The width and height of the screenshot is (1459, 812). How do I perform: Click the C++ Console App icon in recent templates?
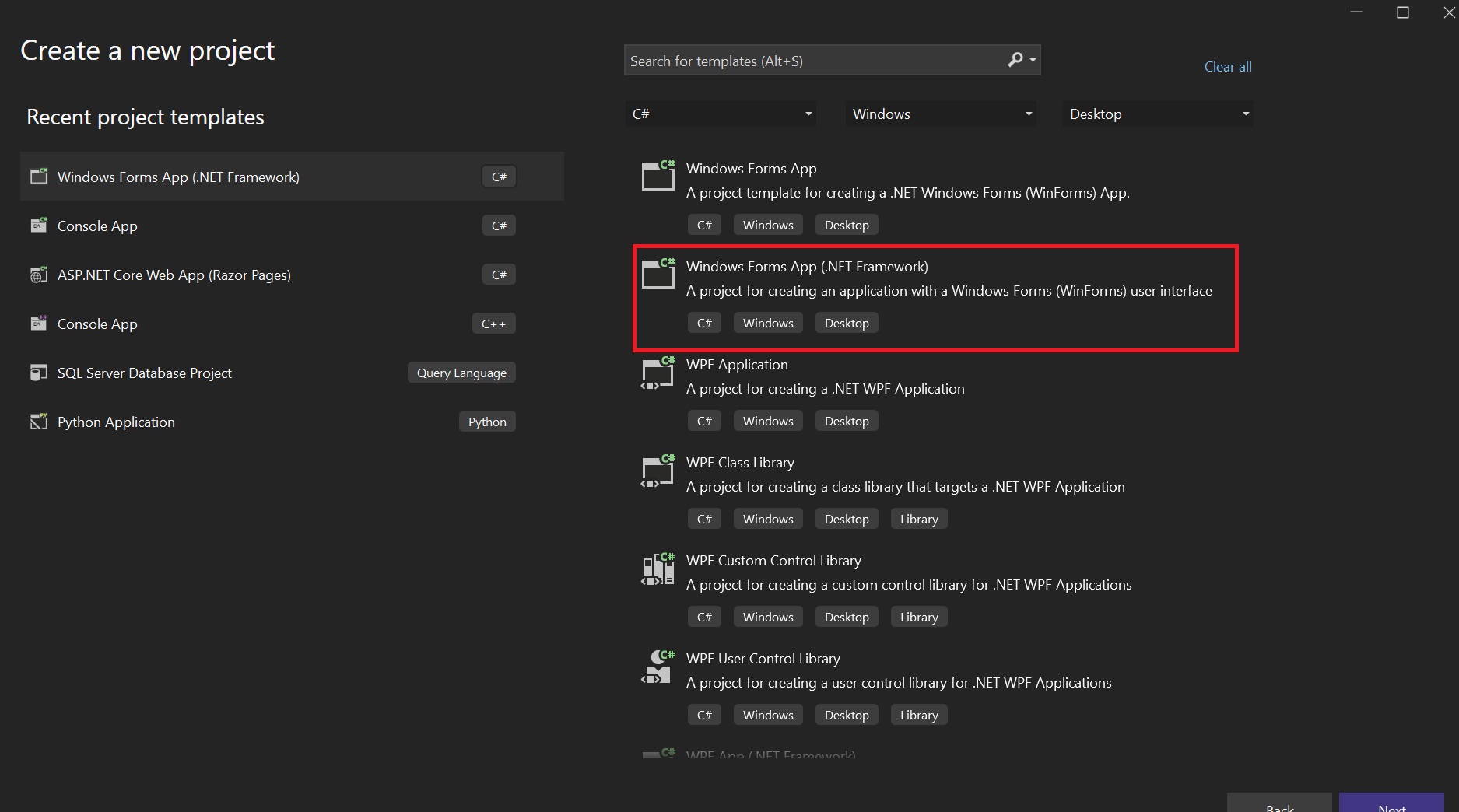pyautogui.click(x=38, y=323)
